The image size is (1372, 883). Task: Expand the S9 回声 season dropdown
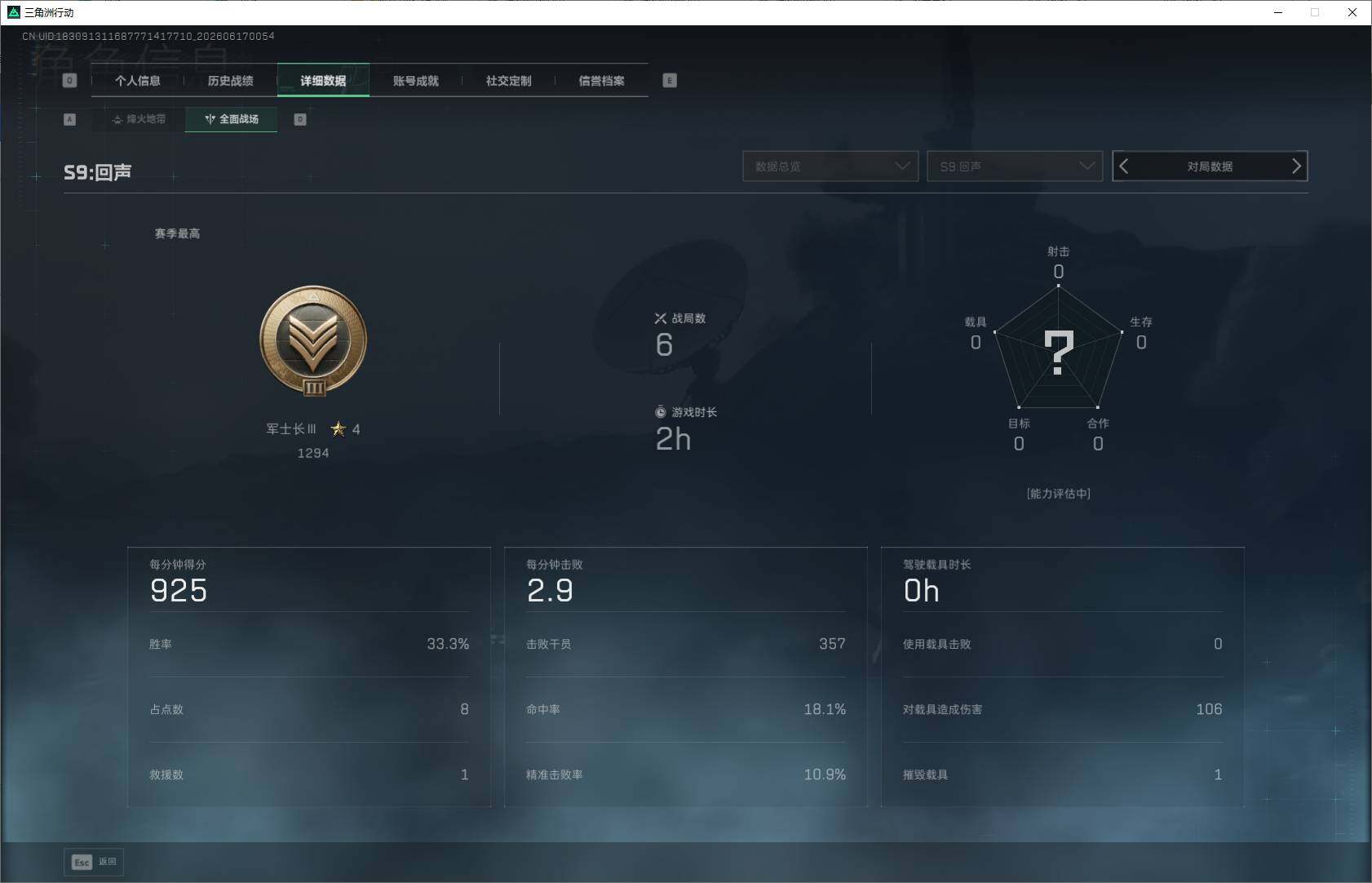coord(1015,166)
